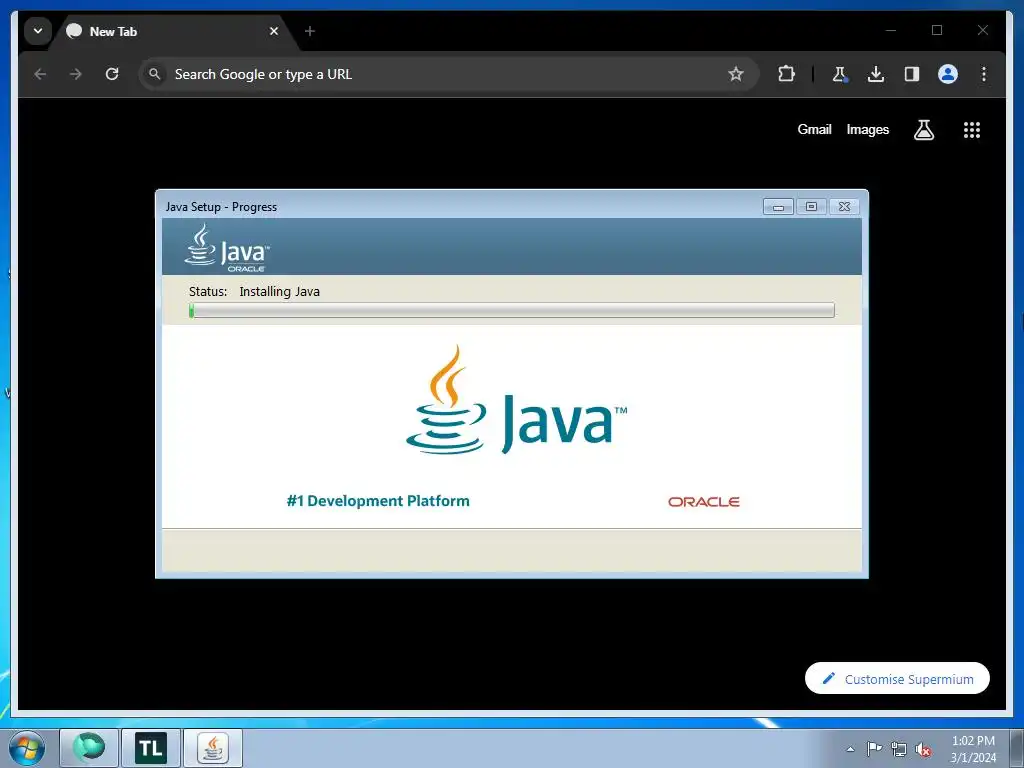Click the browser forward arrow

(76, 74)
